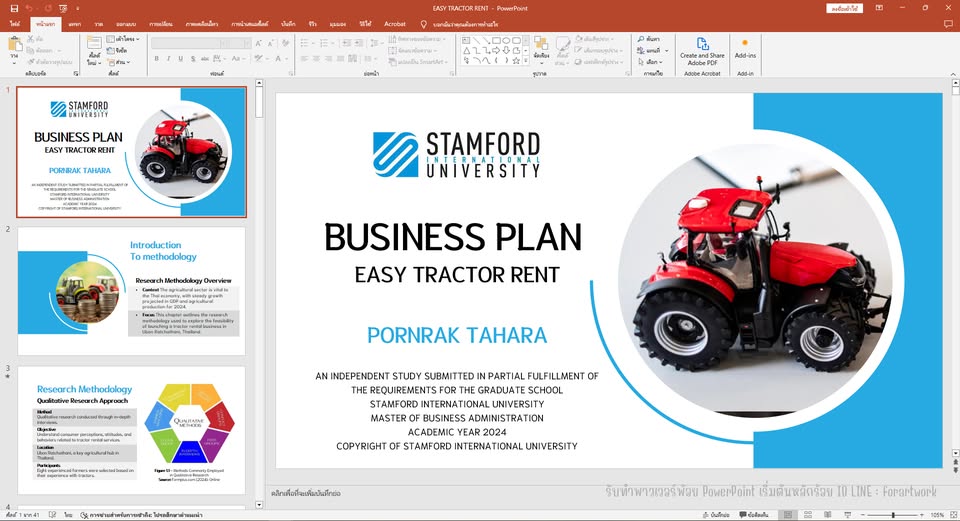Image resolution: width=960 pixels, height=521 pixels.
Task: Open the Design ribbon tab
Action: point(126,24)
